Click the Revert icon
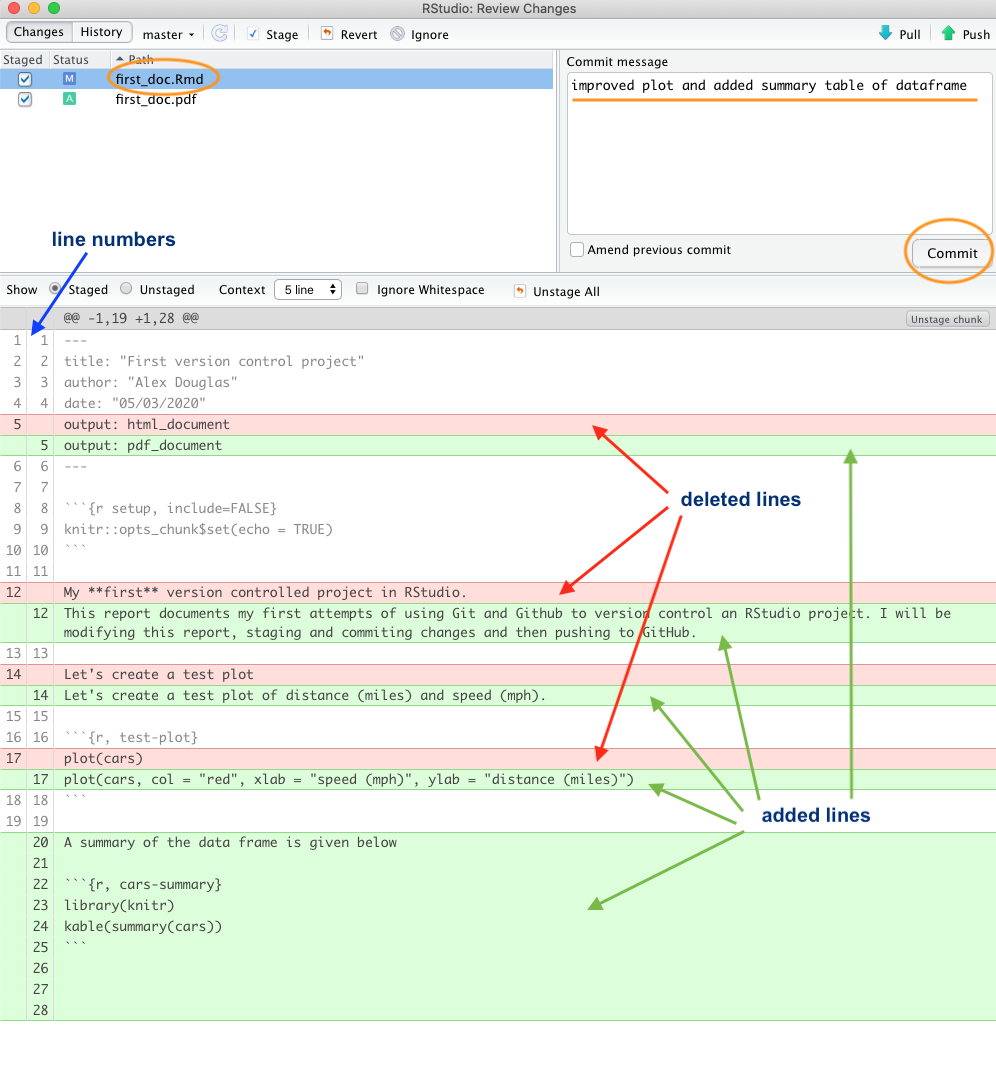Viewport: 996px width, 1075px height. (x=327, y=34)
